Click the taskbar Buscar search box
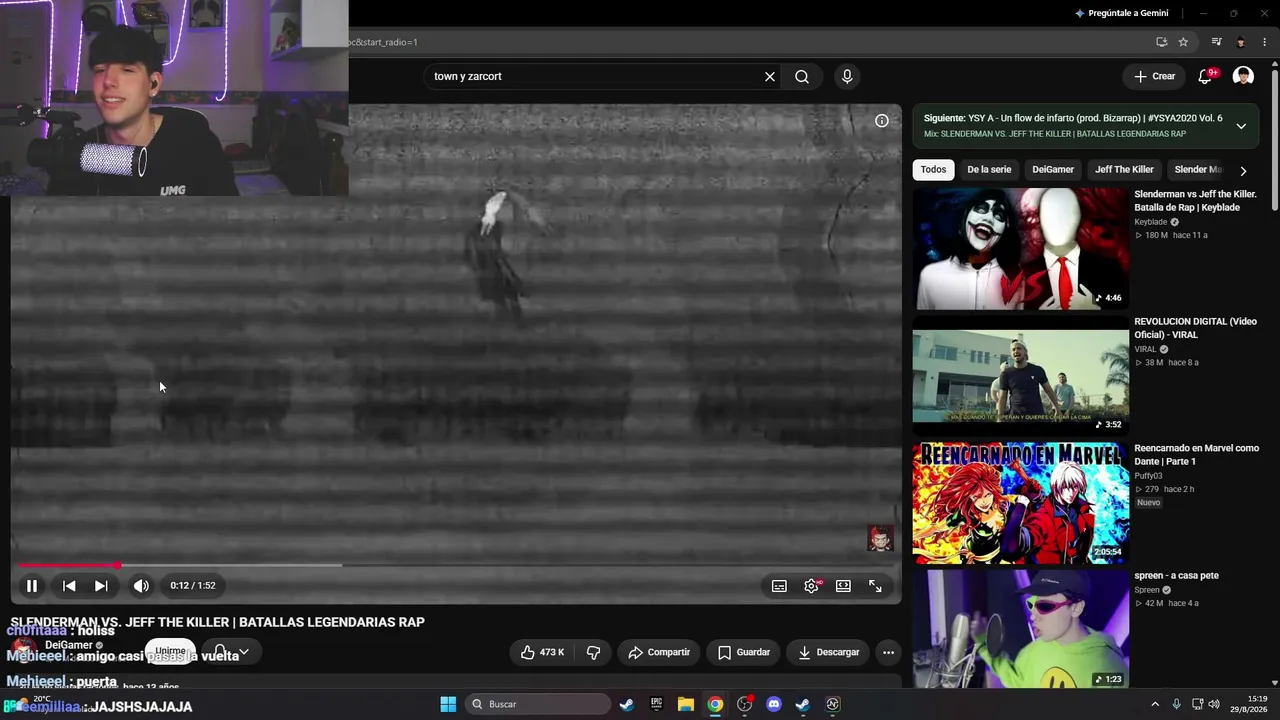Viewport: 1280px width, 720px height. click(x=538, y=704)
